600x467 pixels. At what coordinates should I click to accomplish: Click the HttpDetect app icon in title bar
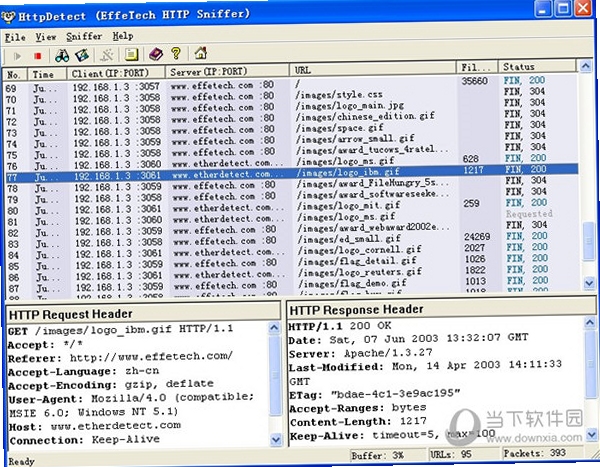(8, 17)
